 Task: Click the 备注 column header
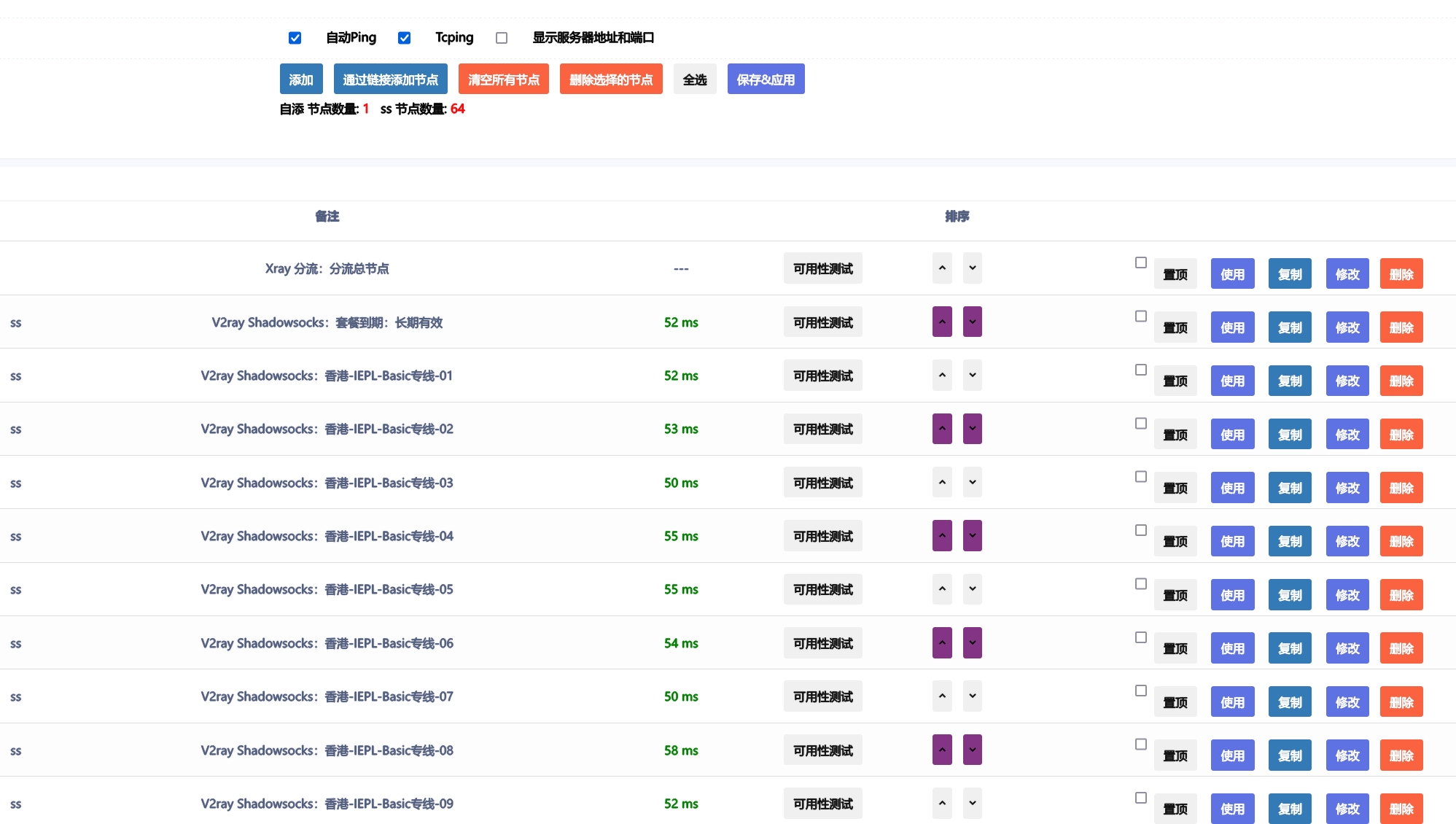point(327,216)
